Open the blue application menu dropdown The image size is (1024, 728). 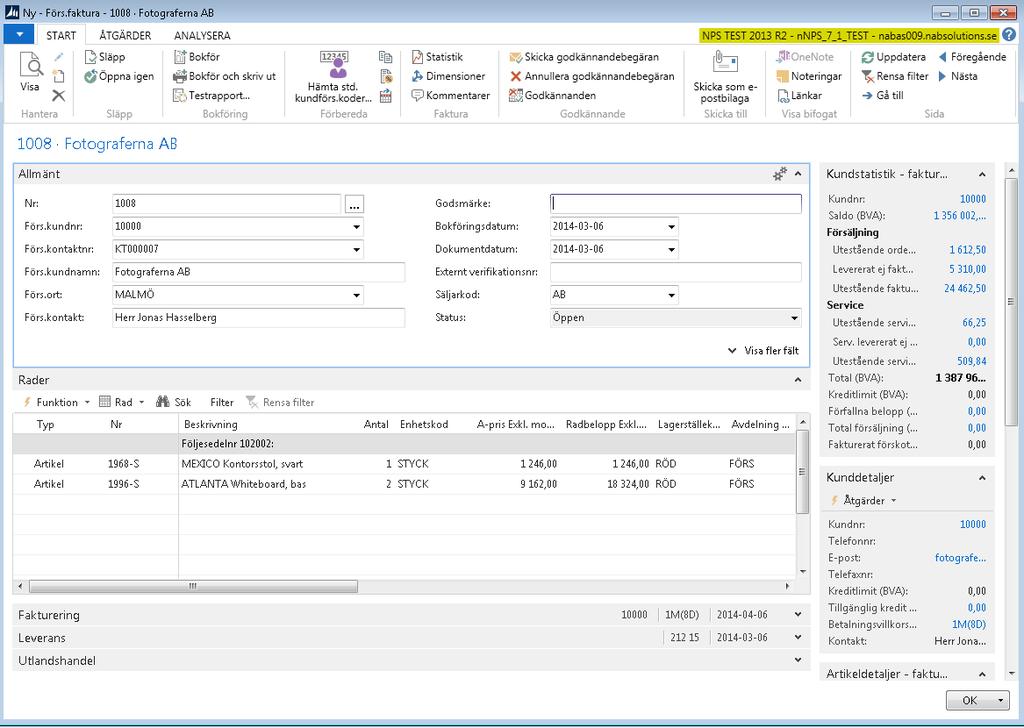pos(19,35)
